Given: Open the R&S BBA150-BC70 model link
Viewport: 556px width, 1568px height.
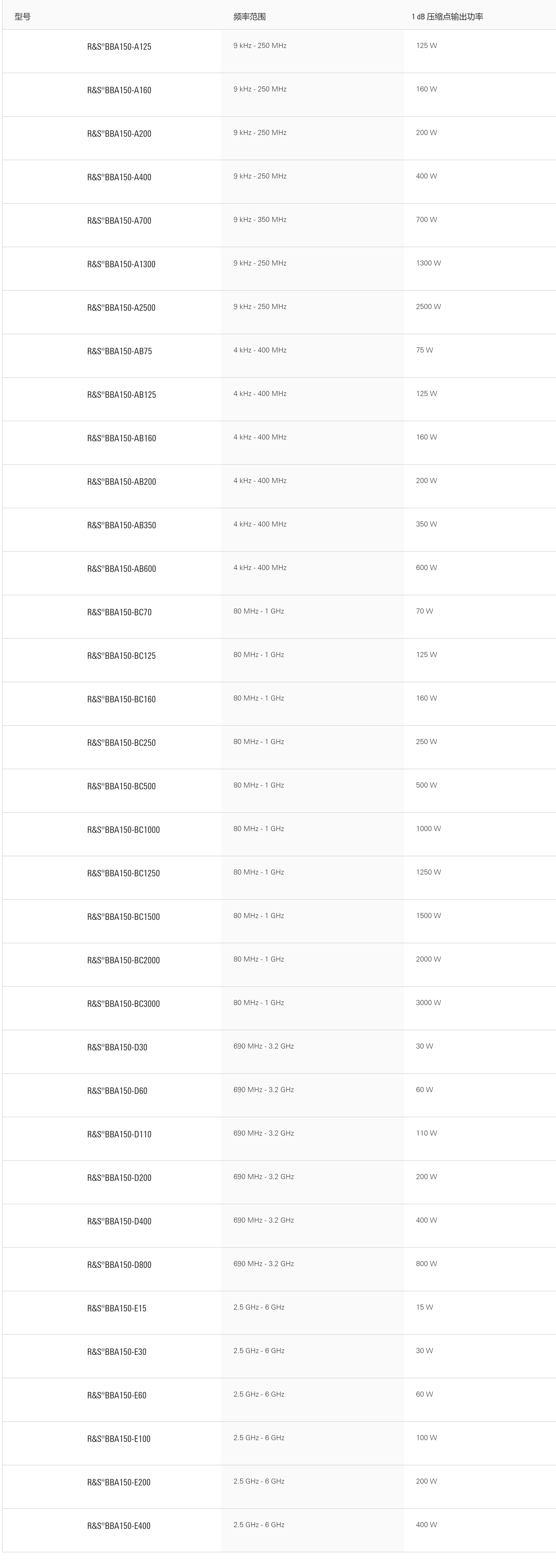Looking at the screenshot, I should pyautogui.click(x=119, y=612).
